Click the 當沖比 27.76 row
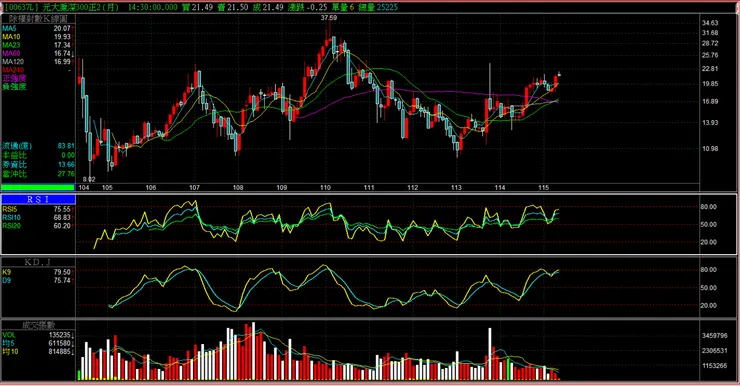The height and width of the screenshot is (386, 740). 38,174
